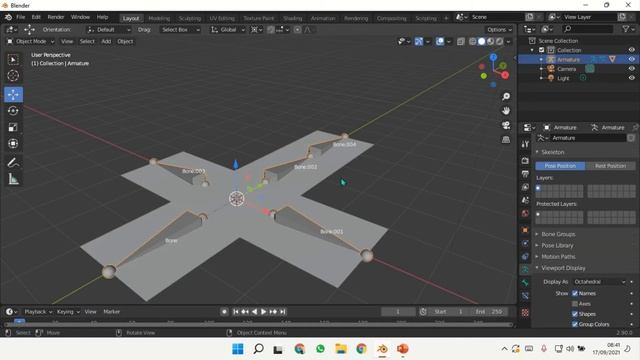
Task: Activate the Scale tool
Action: (x=13, y=127)
